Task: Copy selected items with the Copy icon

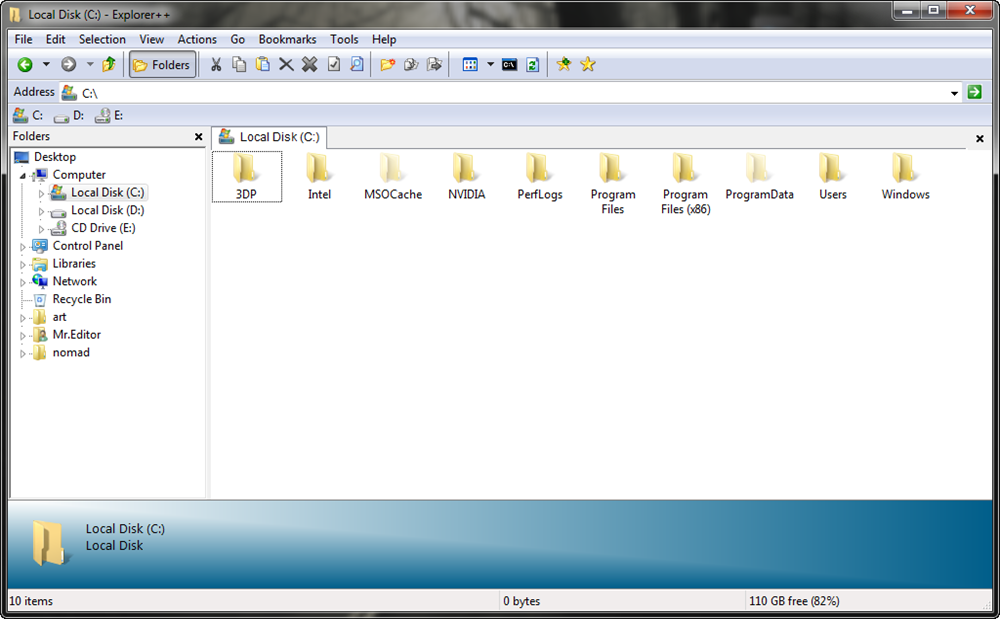Action: (x=239, y=64)
